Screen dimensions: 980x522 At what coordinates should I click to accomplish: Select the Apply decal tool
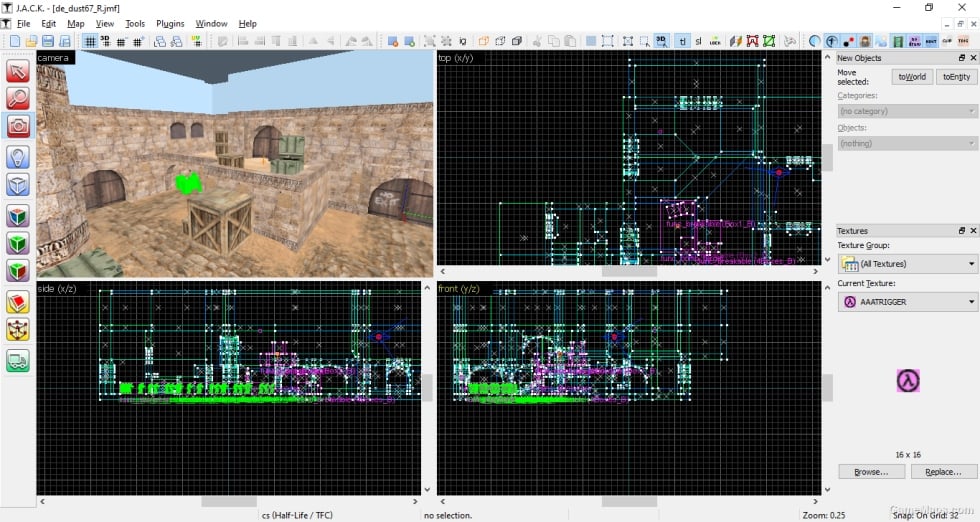(x=18, y=270)
